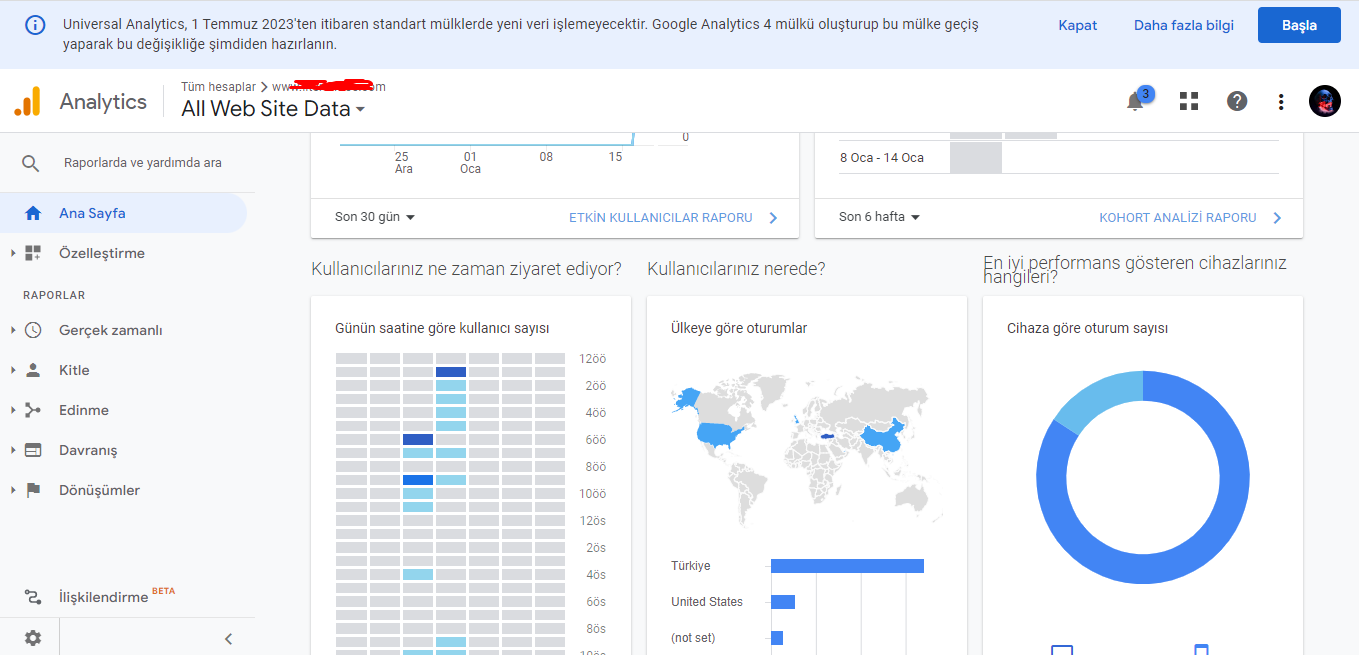Click the Edinme acquisition icon
Viewport: 1359px width, 655px height.
[x=33, y=410]
